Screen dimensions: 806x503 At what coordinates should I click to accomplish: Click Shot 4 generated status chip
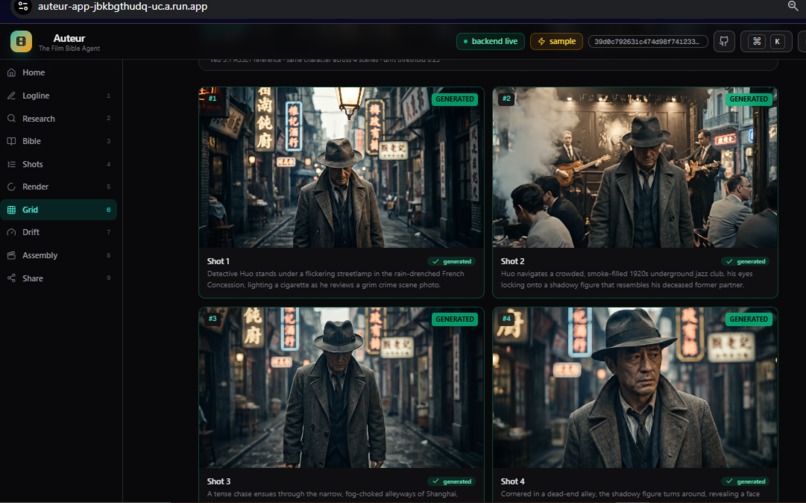point(745,481)
